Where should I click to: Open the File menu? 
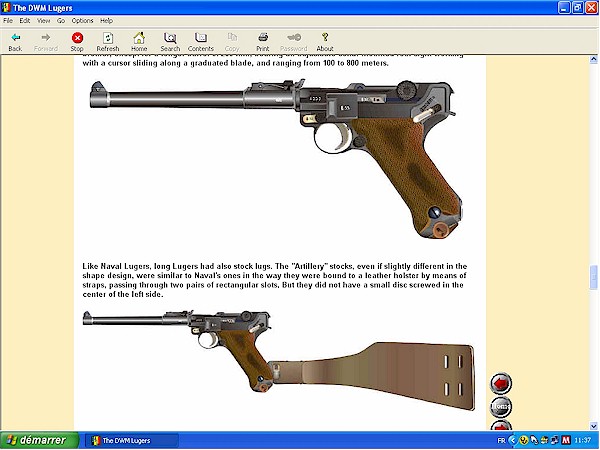tap(8, 21)
